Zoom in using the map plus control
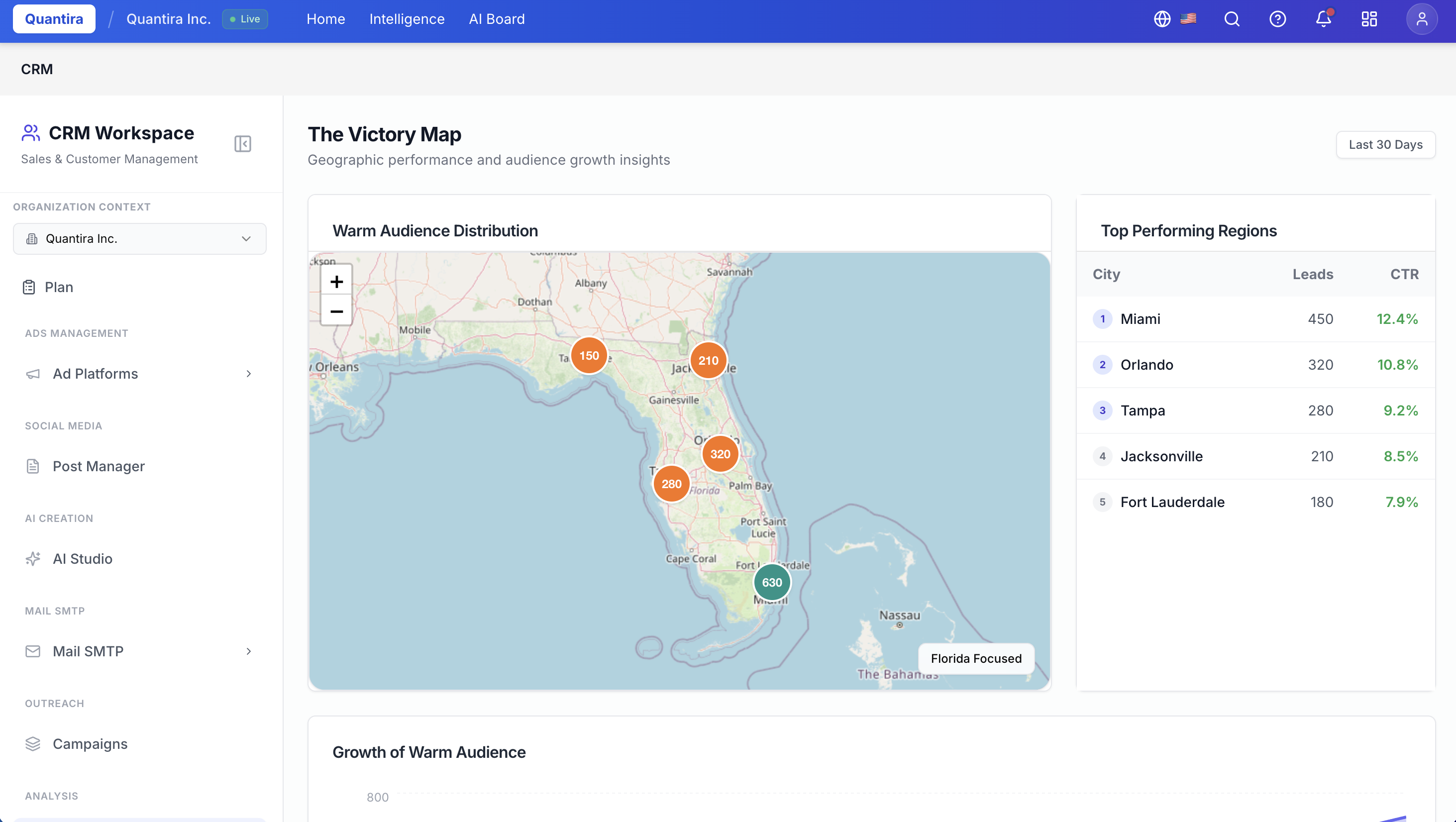Screen dimensions: 1456x822 (x=336, y=281)
